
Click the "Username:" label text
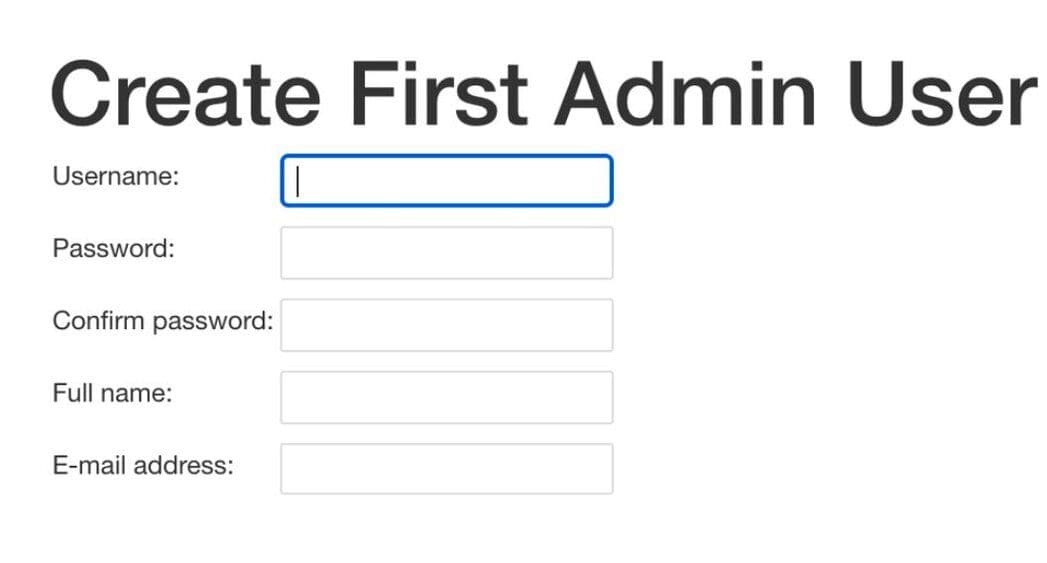(x=115, y=177)
